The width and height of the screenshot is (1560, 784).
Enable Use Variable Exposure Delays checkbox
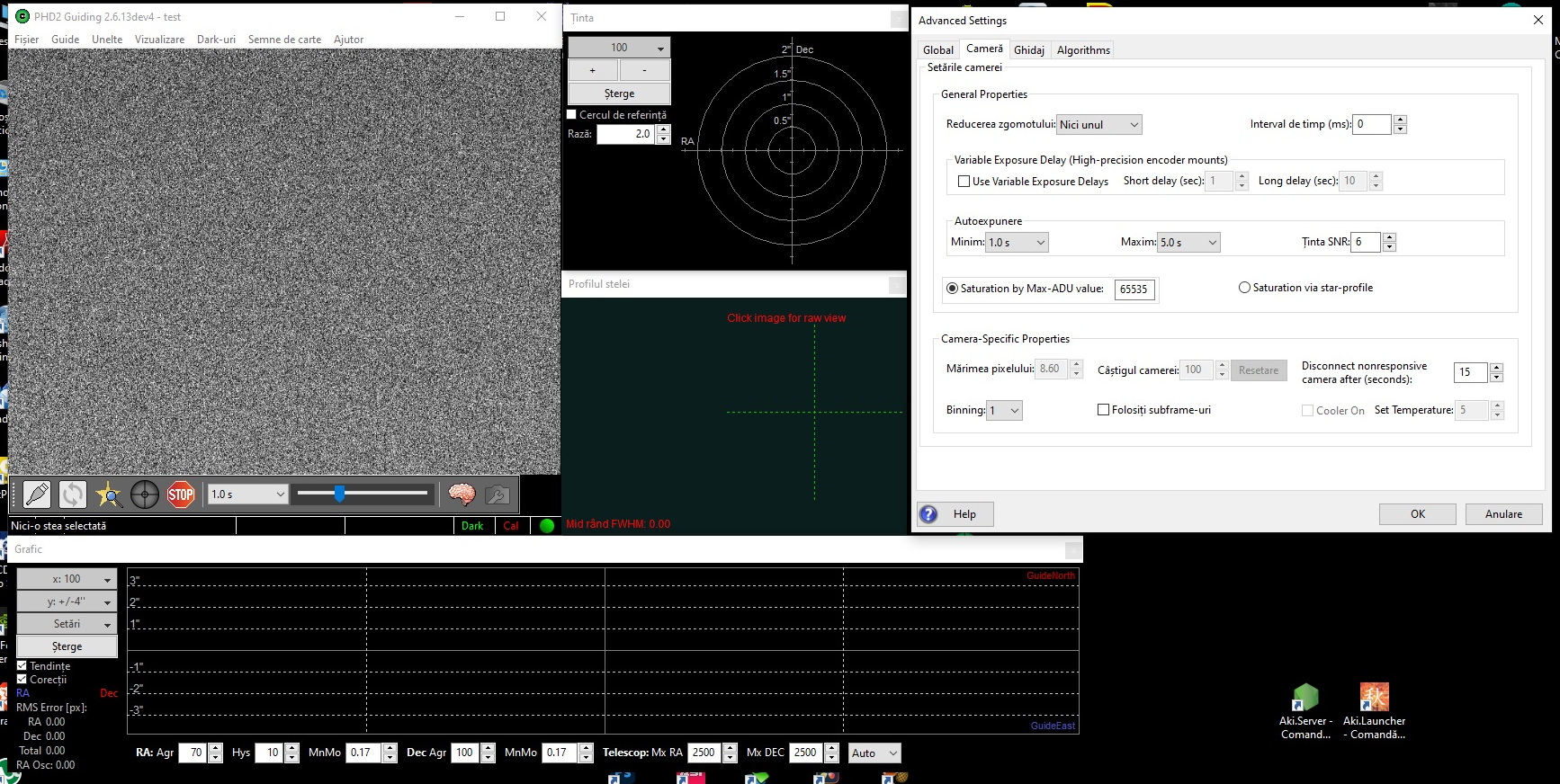click(964, 182)
